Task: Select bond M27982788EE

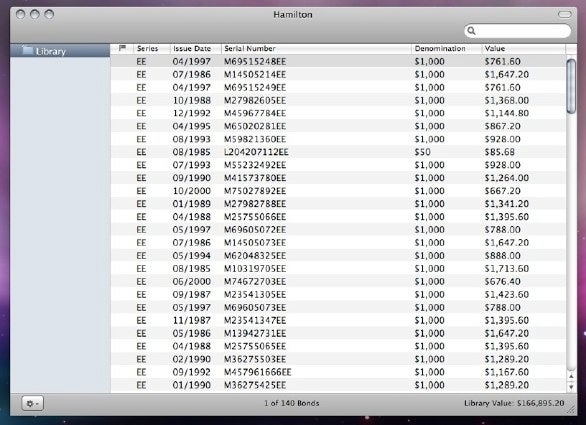Action: 338,204
